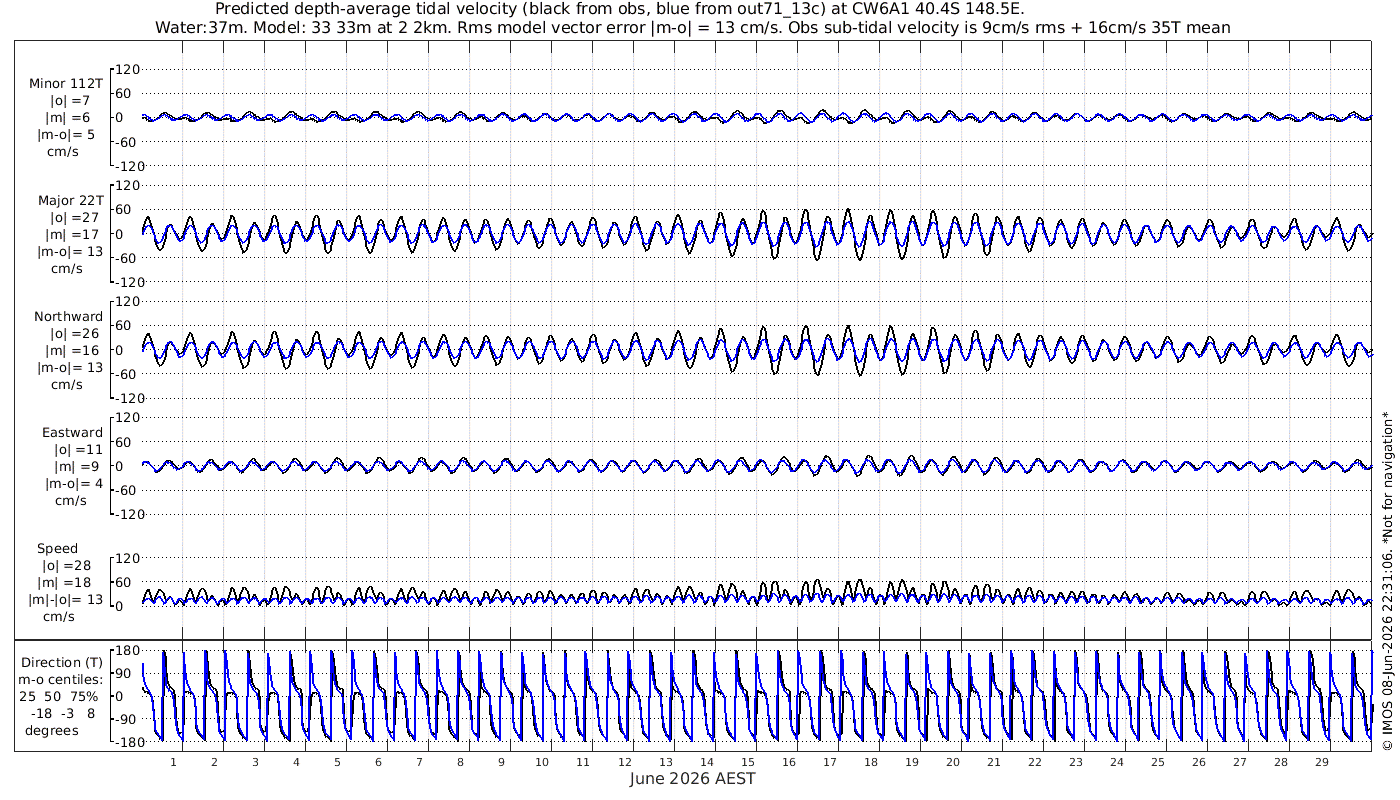Click the '120' tick of Minor 112T axis
The height and width of the screenshot is (800, 1400).
[x=129, y=69]
